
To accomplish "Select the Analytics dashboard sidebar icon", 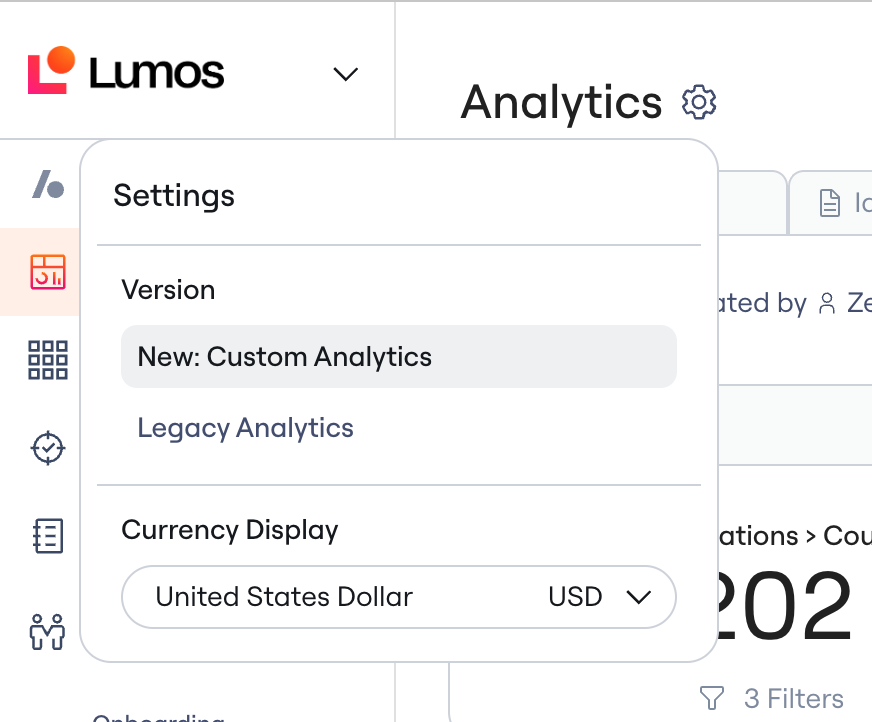I will (x=48, y=272).
